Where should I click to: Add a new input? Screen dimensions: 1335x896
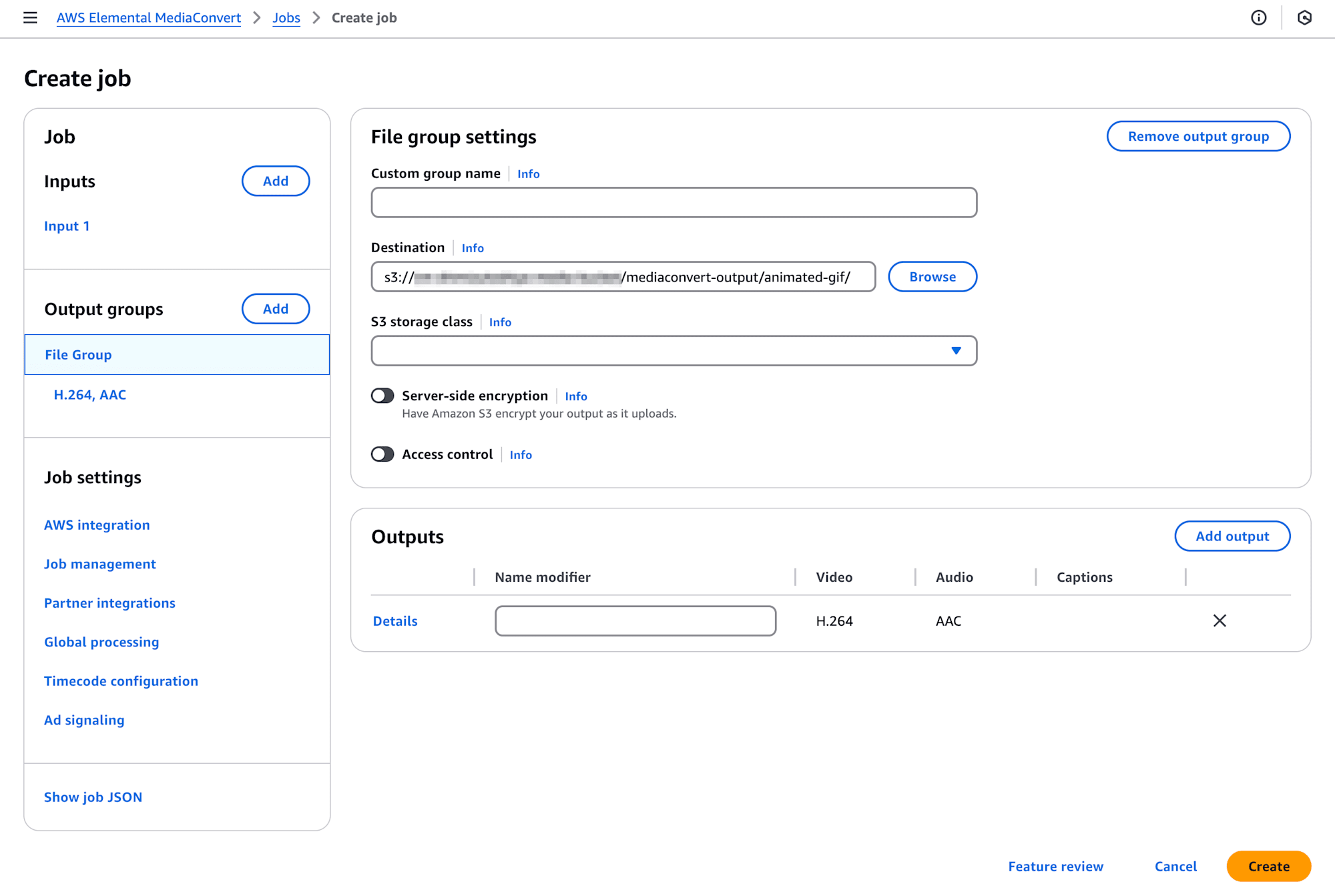click(x=276, y=181)
